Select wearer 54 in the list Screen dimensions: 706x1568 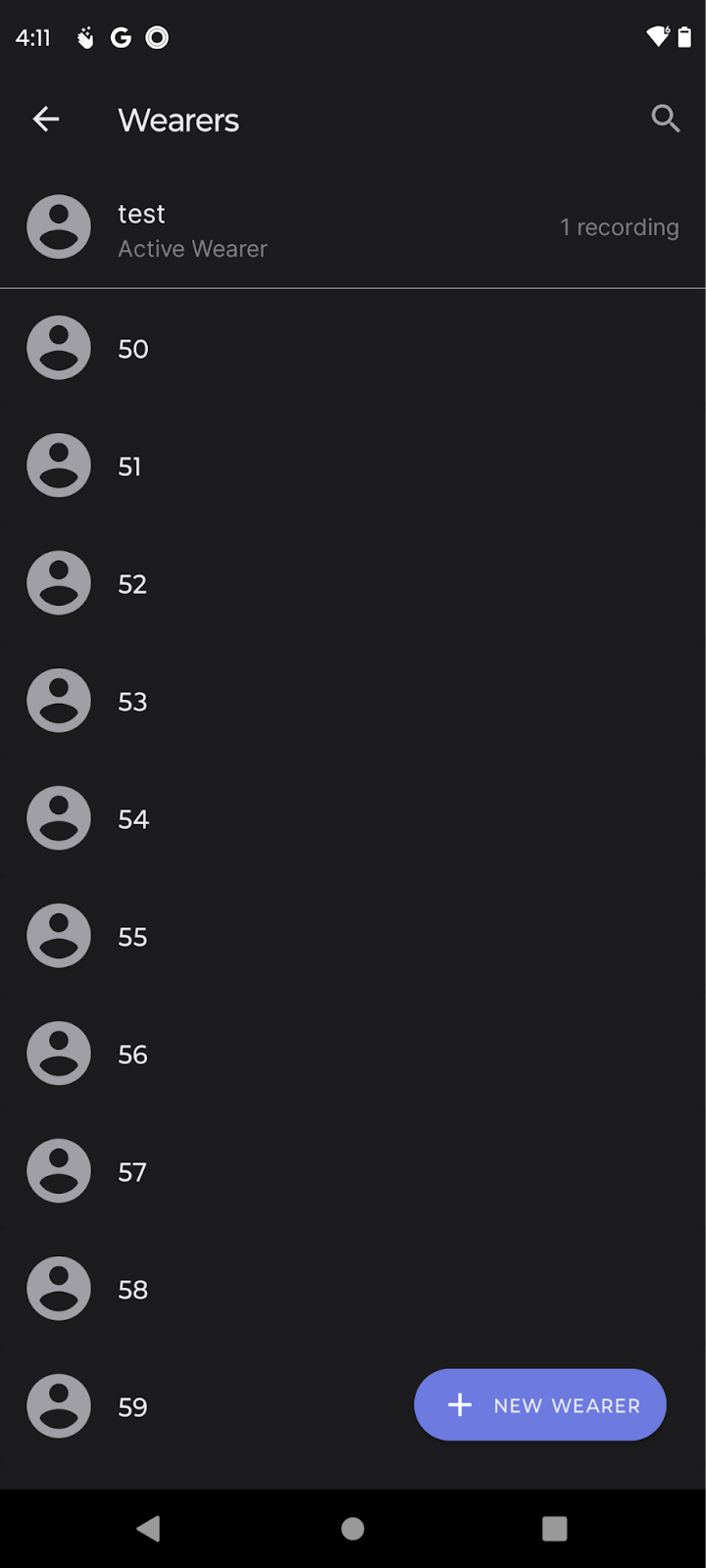[x=353, y=818]
